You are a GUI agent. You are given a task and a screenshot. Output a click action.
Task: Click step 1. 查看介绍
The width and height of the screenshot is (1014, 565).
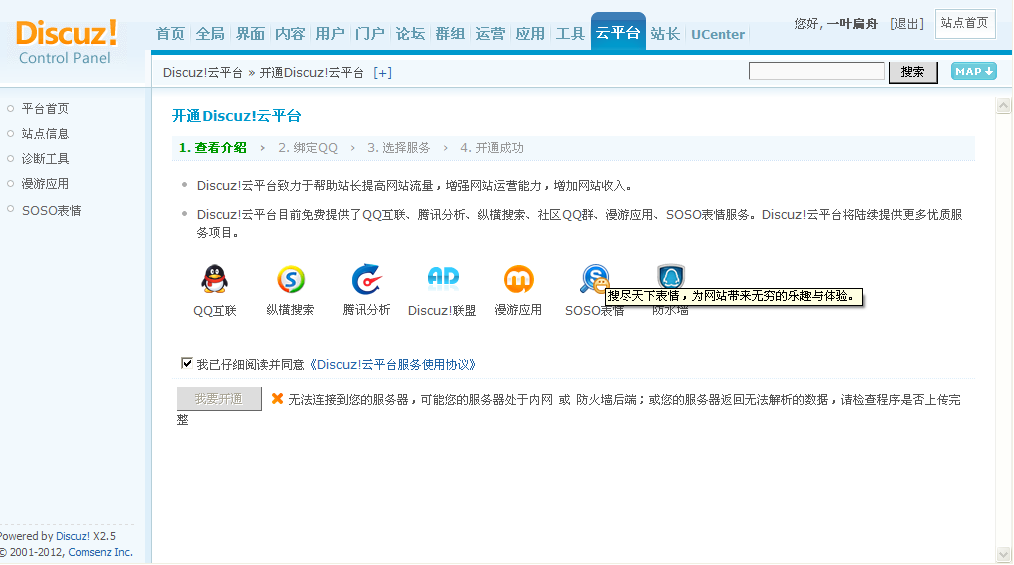(x=213, y=148)
